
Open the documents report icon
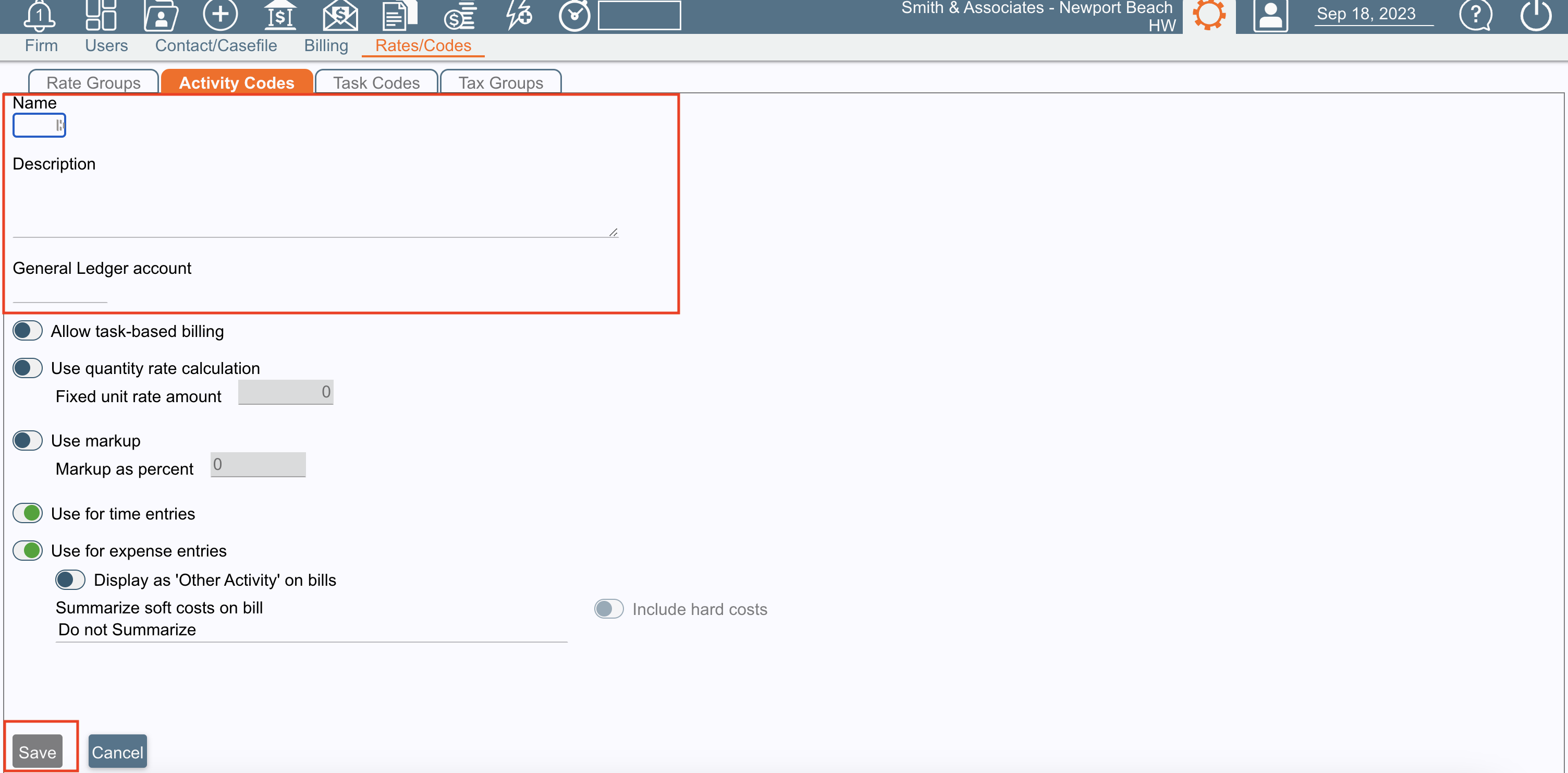click(399, 15)
